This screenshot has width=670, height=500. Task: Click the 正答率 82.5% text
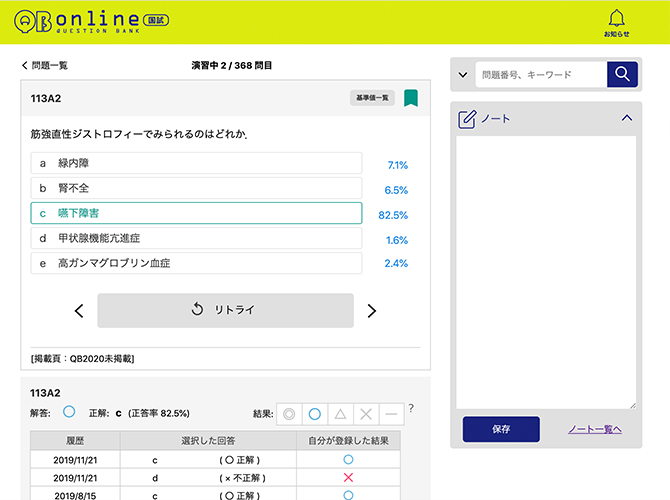[x=159, y=414]
